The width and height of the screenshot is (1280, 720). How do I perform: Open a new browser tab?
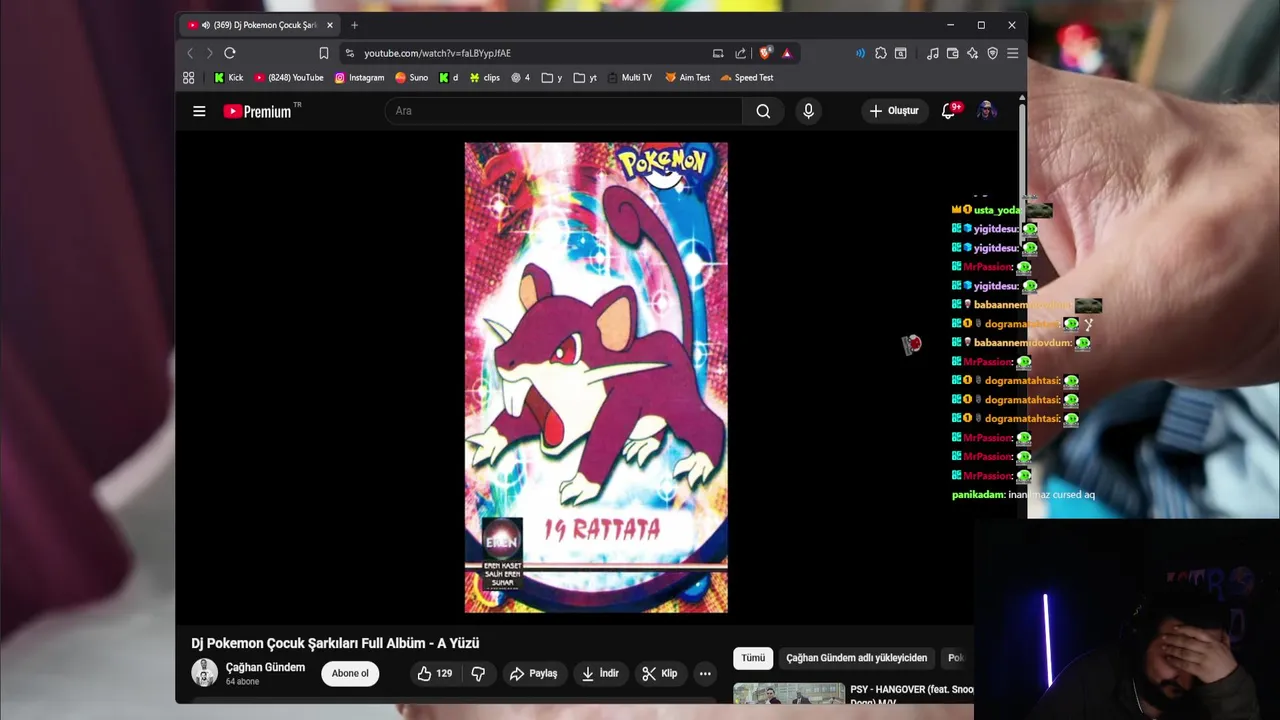pos(354,25)
